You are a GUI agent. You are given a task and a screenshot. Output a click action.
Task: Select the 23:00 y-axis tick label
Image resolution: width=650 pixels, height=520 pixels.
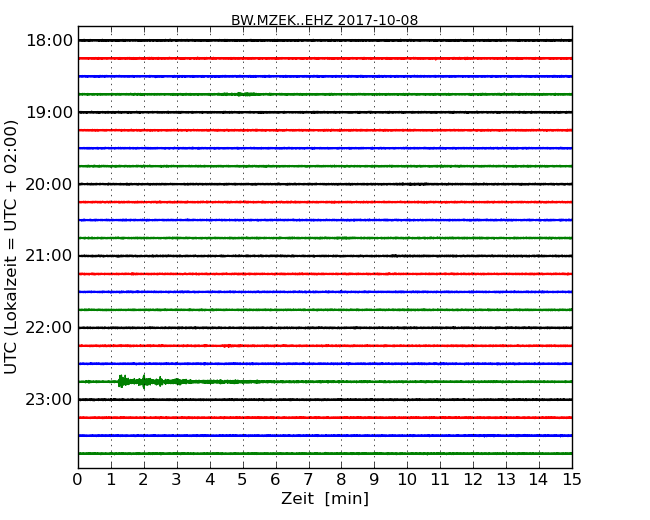click(x=49, y=400)
